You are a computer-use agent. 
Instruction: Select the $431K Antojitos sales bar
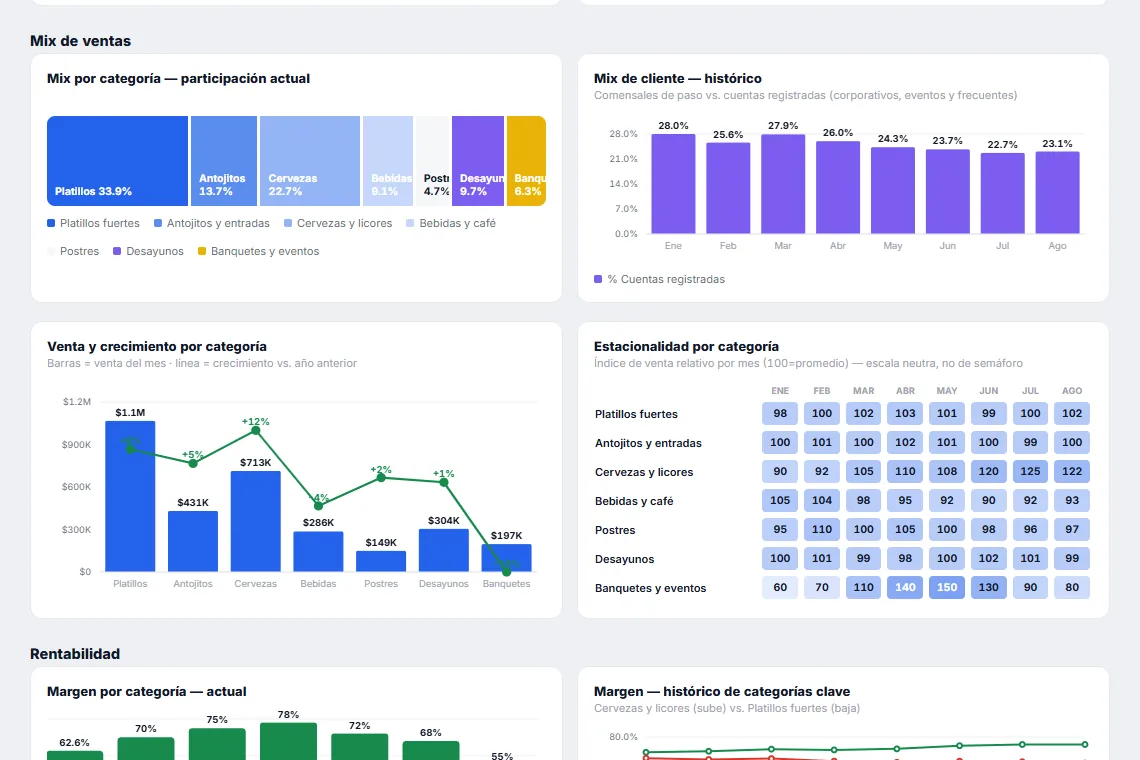pyautogui.click(x=193, y=541)
